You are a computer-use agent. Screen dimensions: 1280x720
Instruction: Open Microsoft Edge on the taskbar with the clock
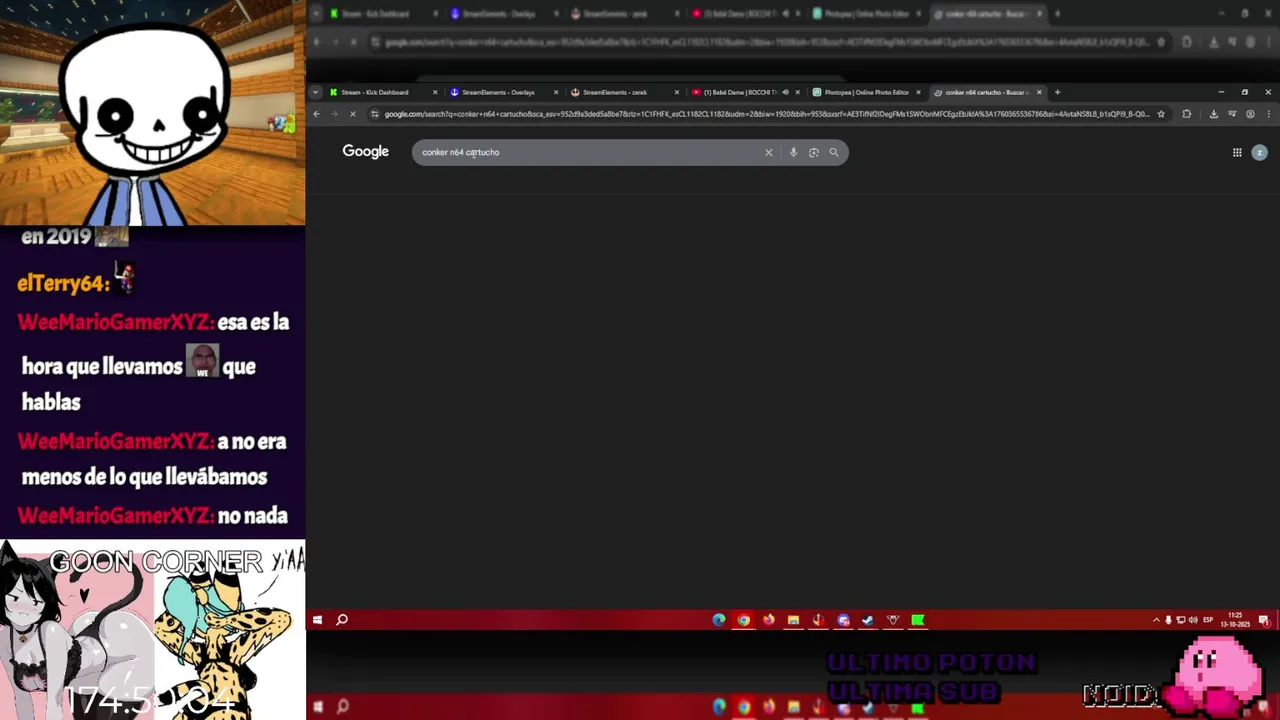[x=719, y=620]
